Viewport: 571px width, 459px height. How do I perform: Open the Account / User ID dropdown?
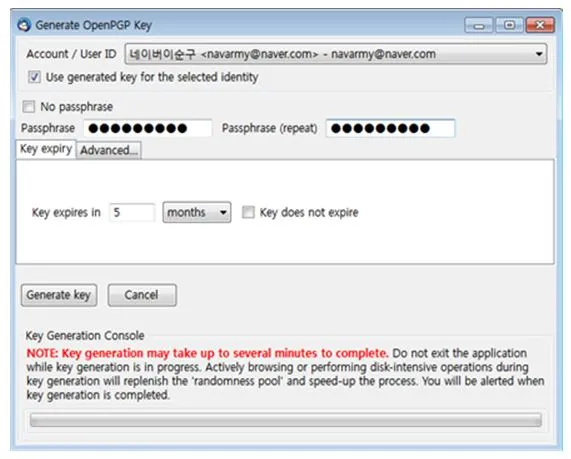coord(335,54)
